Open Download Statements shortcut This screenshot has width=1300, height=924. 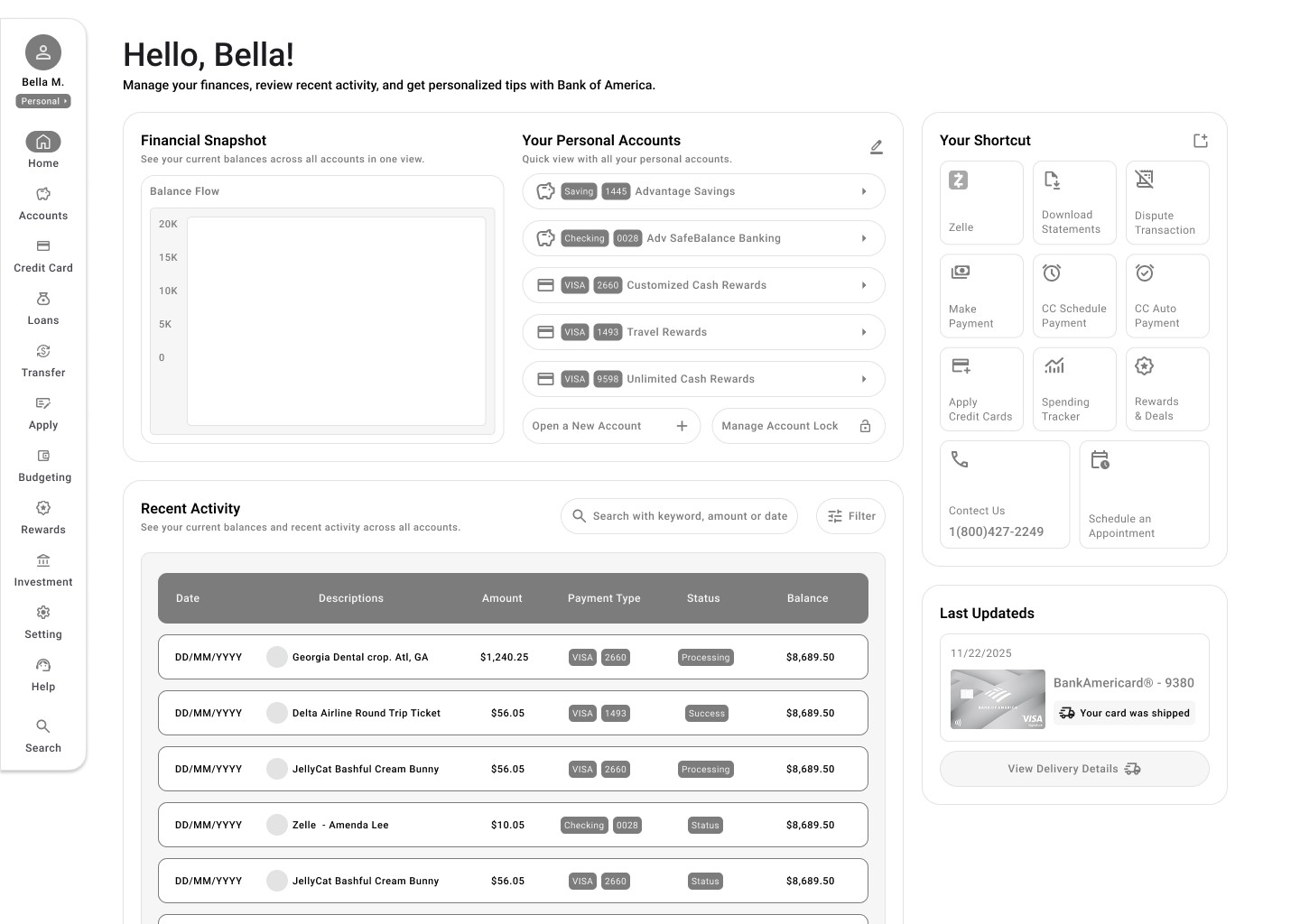(1074, 202)
